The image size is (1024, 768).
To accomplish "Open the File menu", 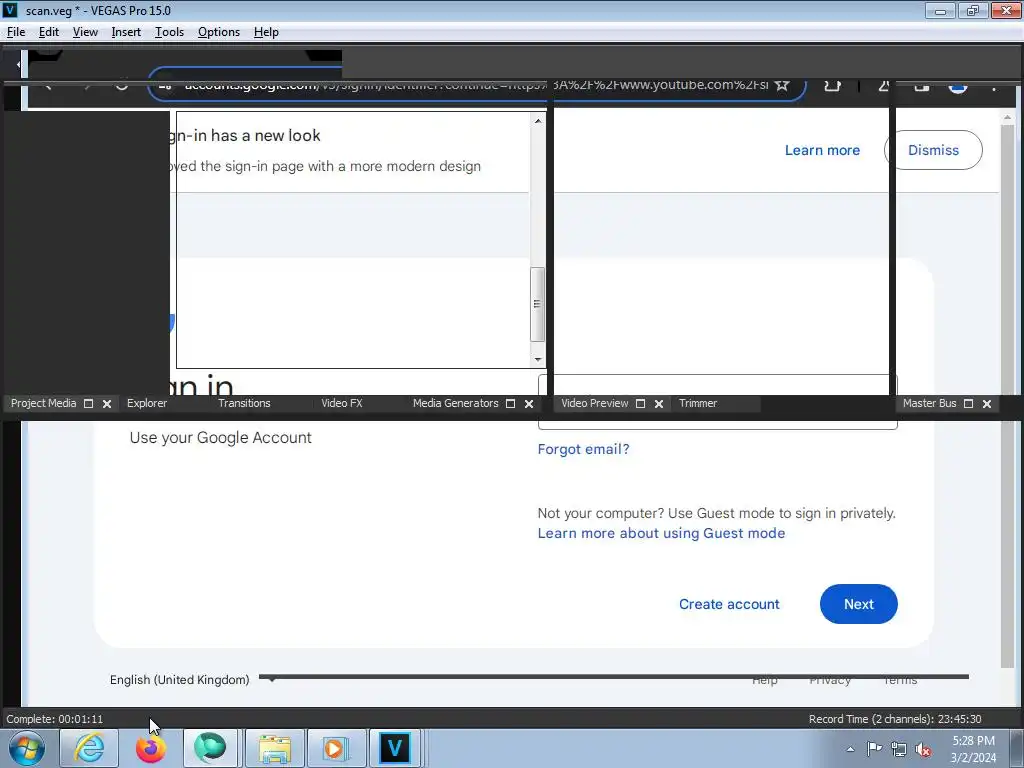I will pyautogui.click(x=16, y=32).
